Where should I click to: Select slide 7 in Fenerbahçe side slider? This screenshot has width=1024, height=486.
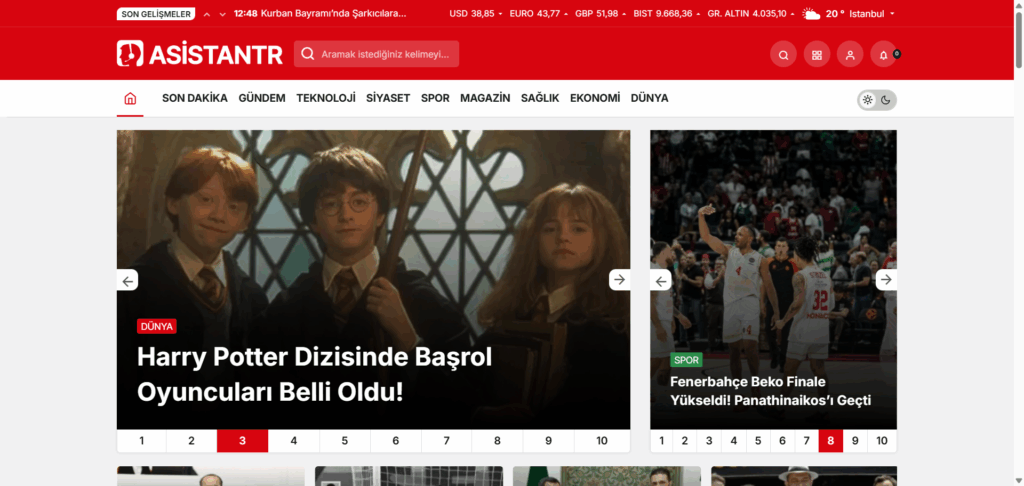coord(807,441)
